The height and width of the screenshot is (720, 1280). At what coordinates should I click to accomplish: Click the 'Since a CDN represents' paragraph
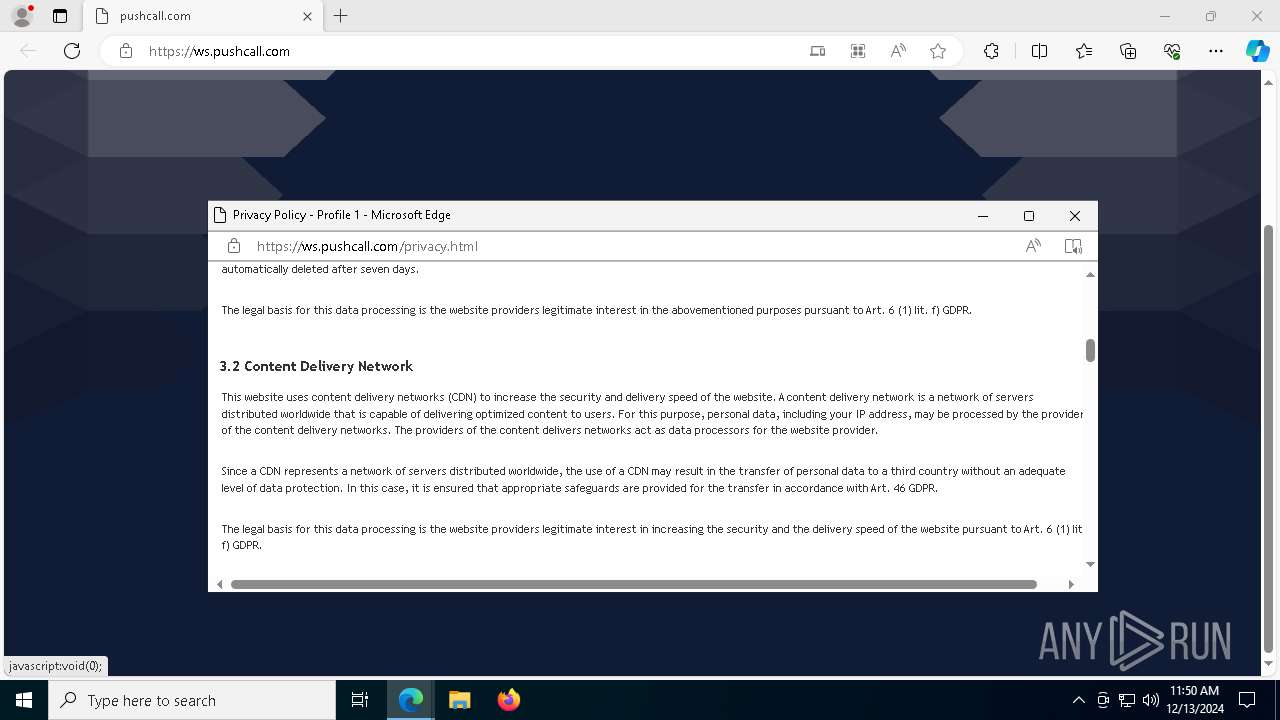pos(643,479)
